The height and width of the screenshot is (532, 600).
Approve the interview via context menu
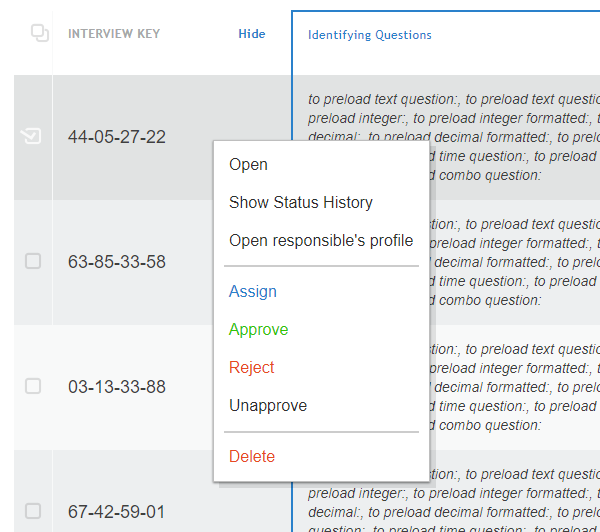pyautogui.click(x=258, y=330)
